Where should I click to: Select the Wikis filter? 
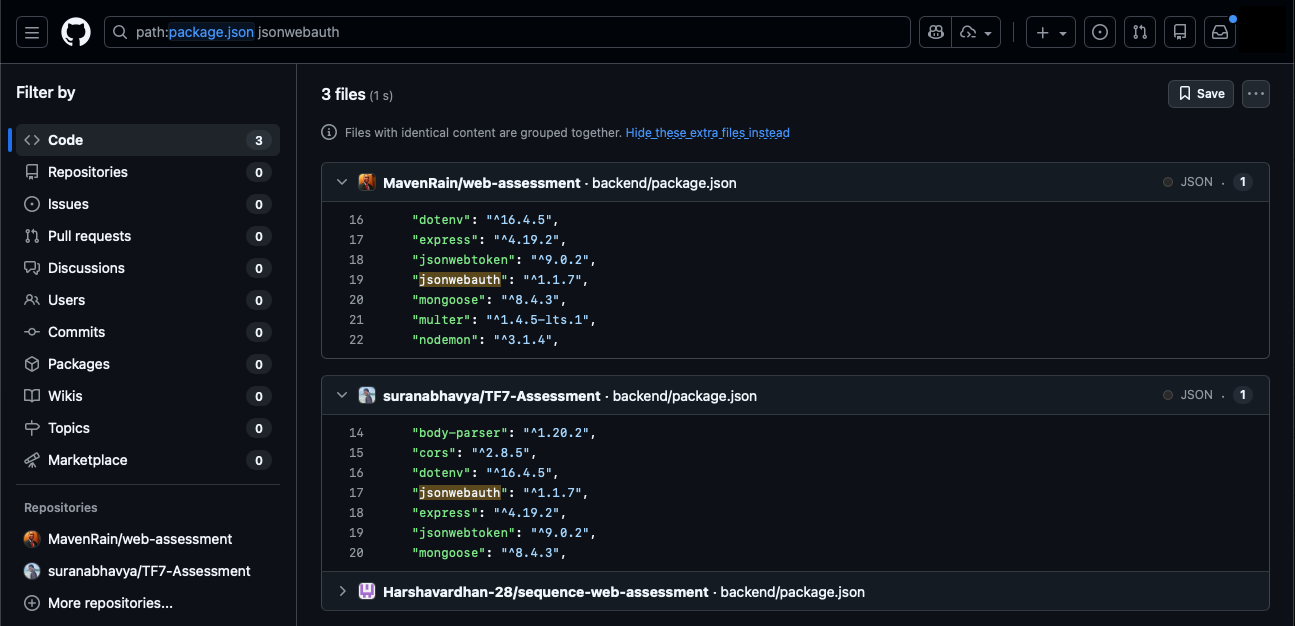148,396
